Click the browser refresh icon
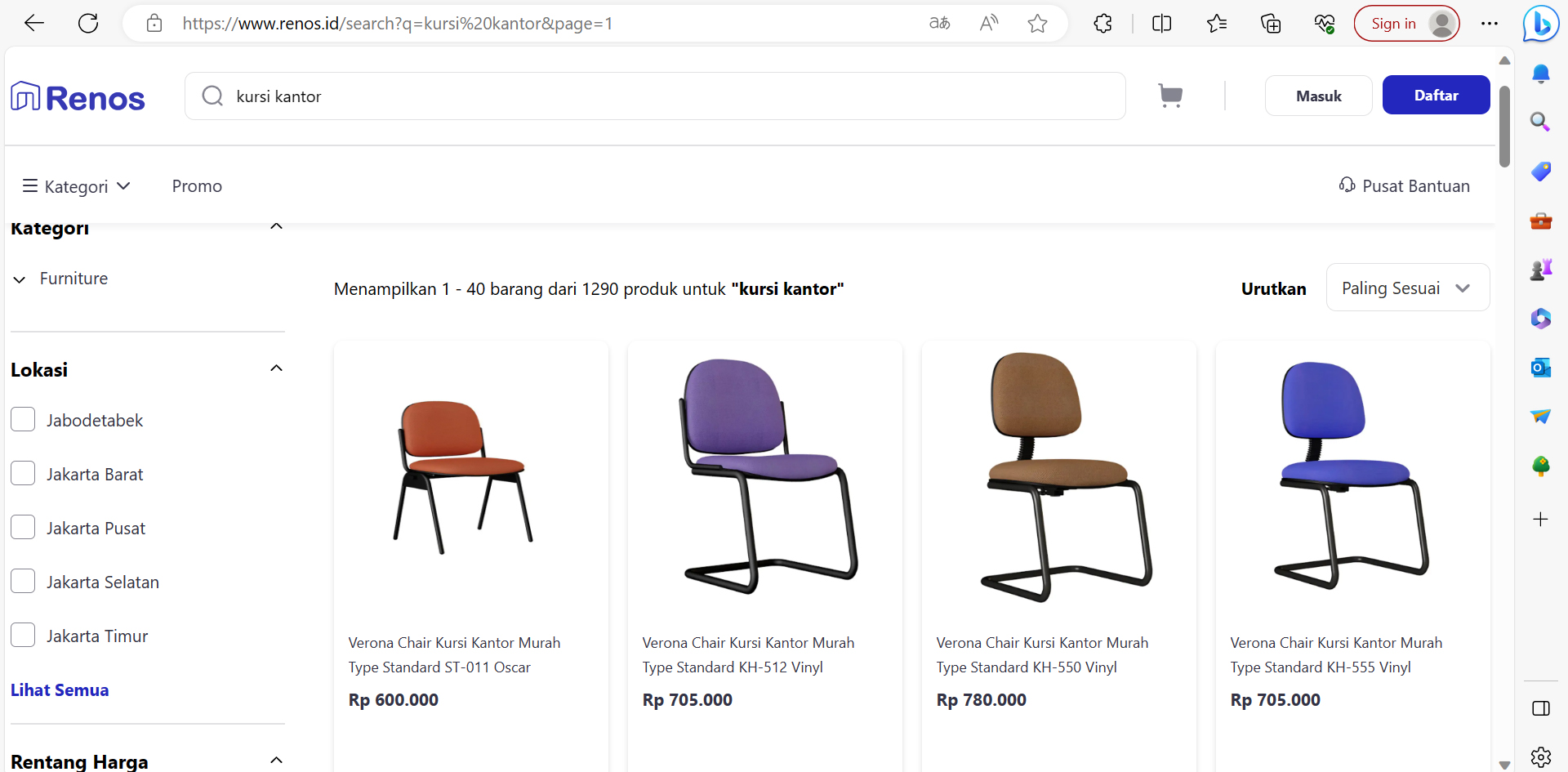The image size is (1568, 772). (x=88, y=23)
